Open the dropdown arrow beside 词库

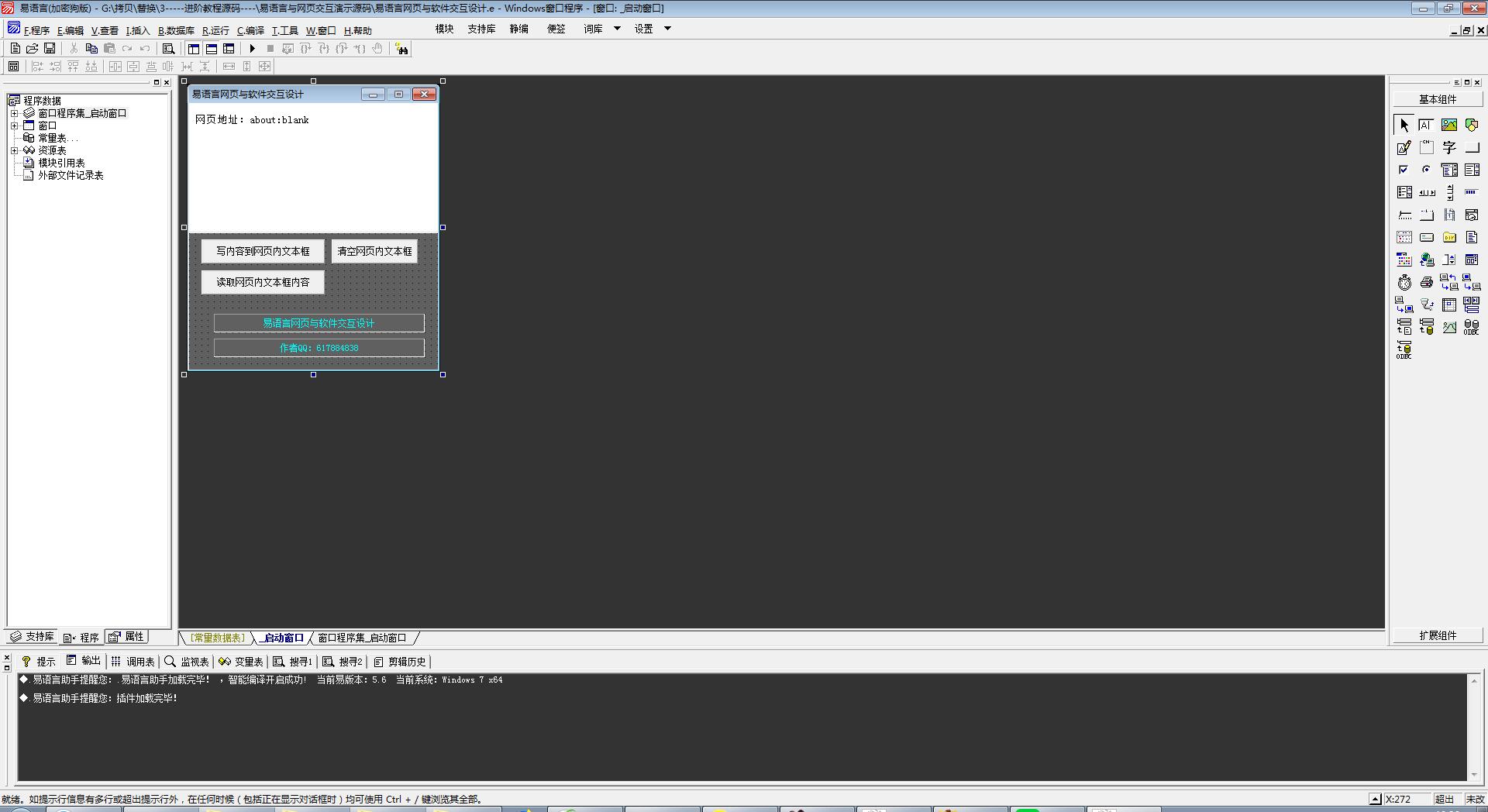(x=617, y=29)
